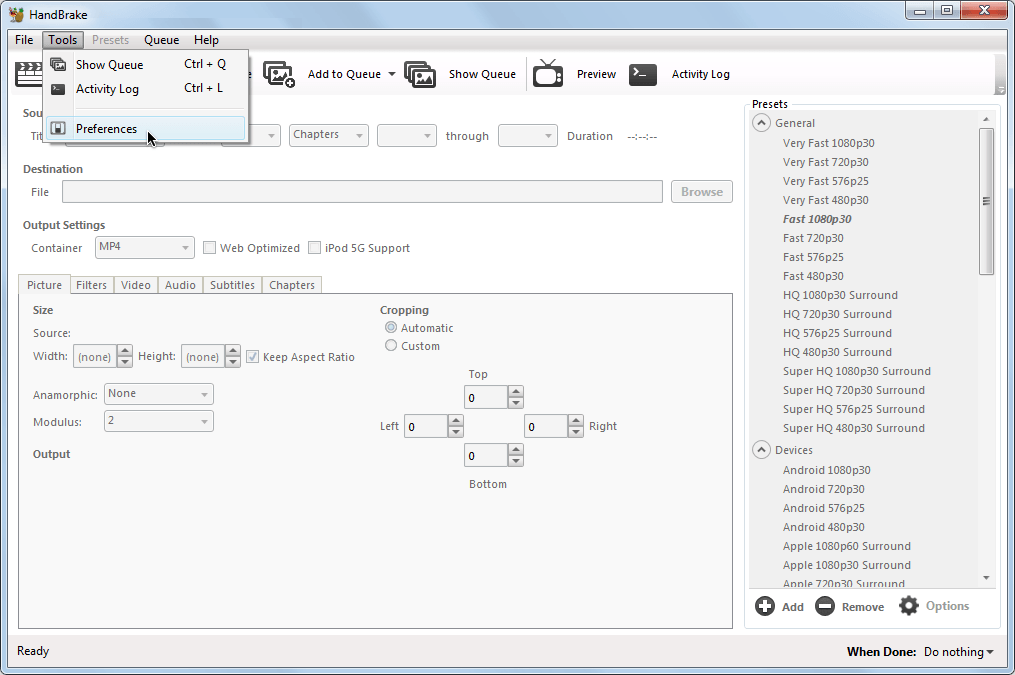Viewport: 1015px width, 675px height.
Task: Click the plus icon to add a preset
Action: (x=765, y=606)
